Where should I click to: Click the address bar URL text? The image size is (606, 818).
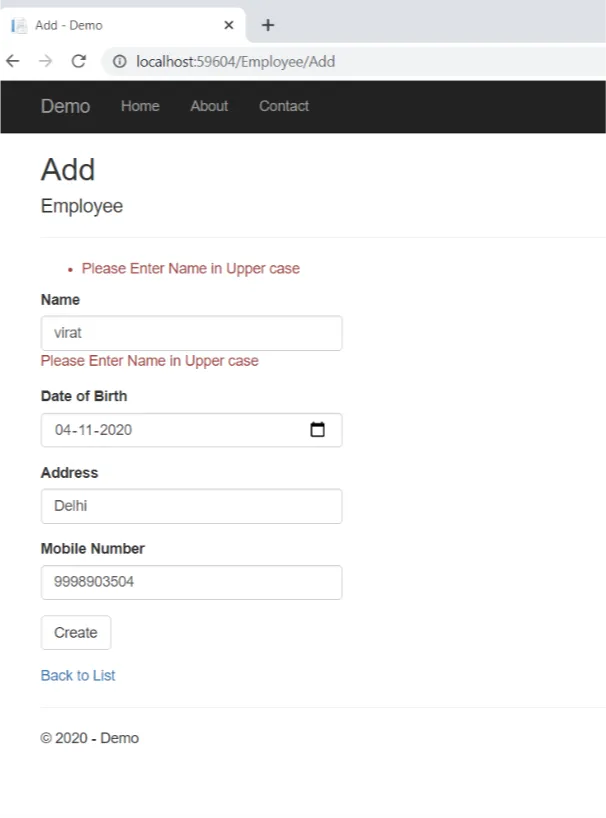[236, 62]
